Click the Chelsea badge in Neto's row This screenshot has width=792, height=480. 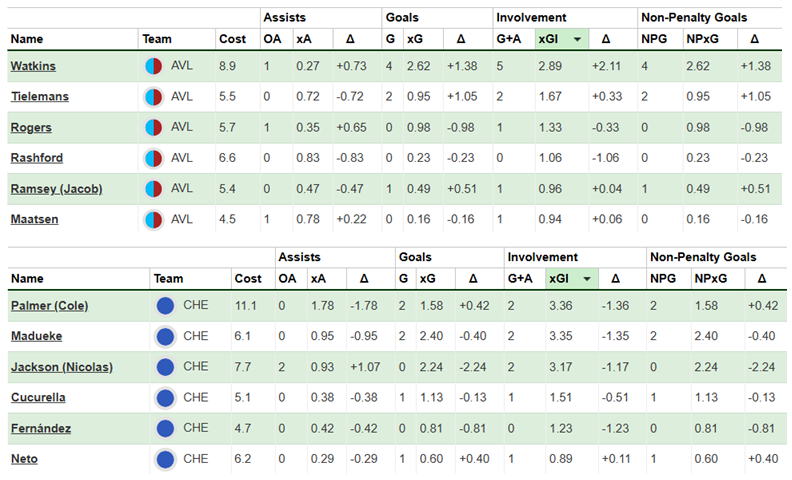[166, 459]
